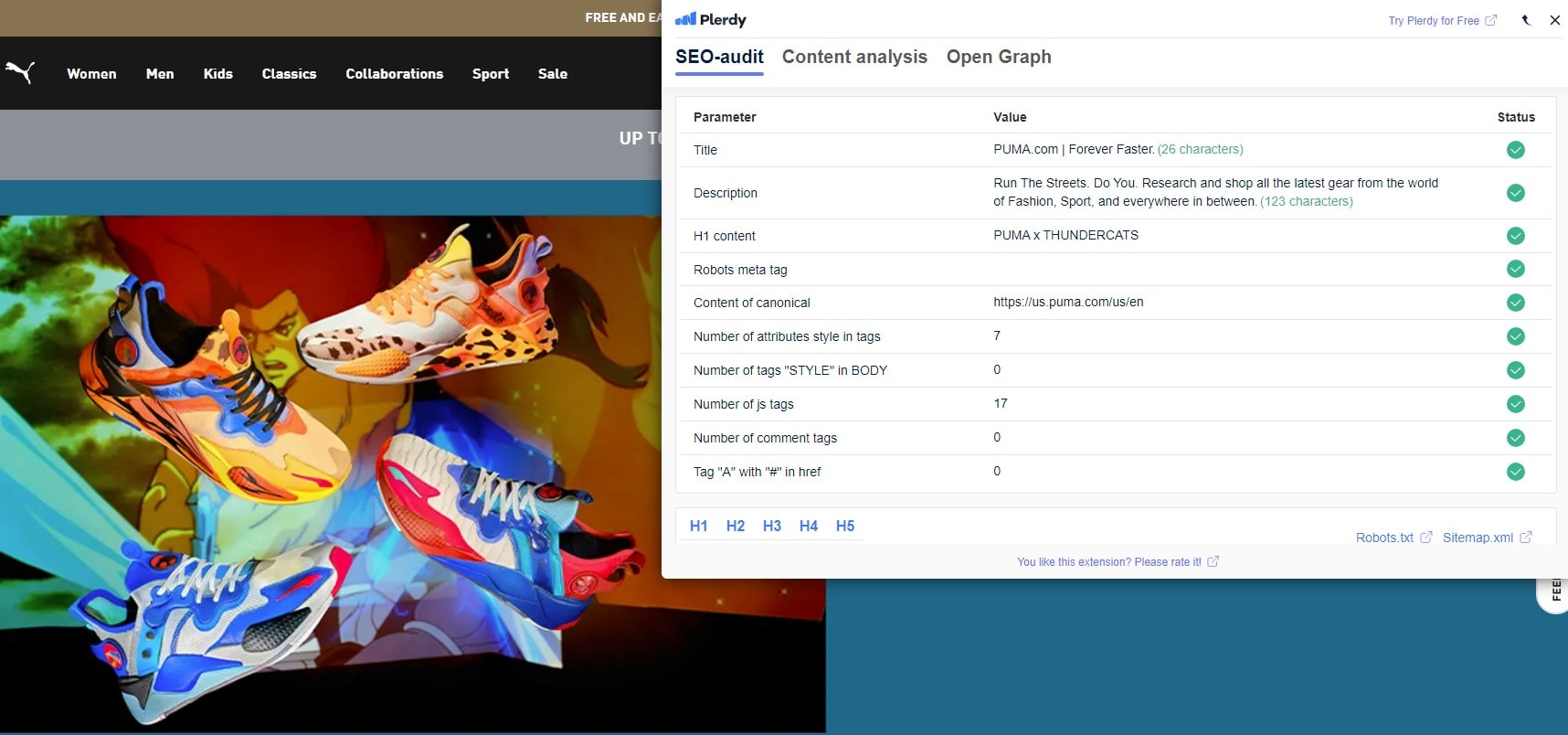Click status check for Tag A with # in href
This screenshot has width=1568, height=735.
point(1516,472)
